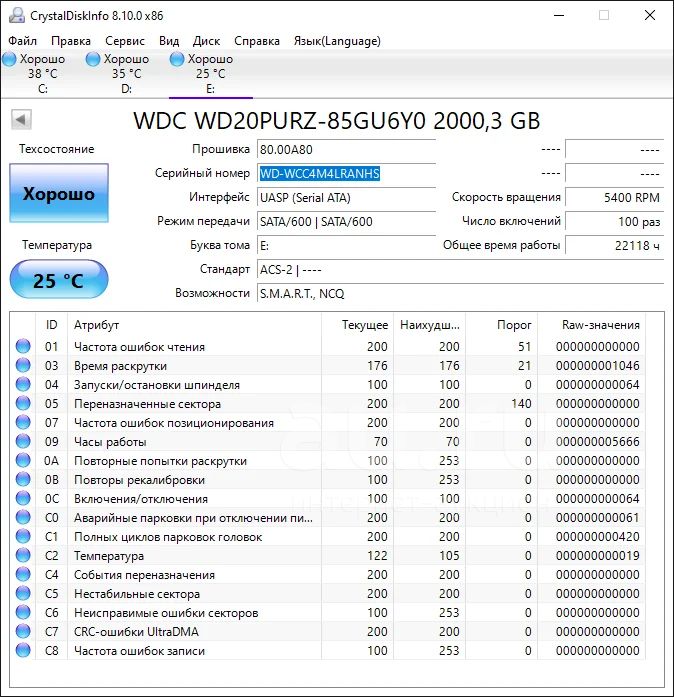The width and height of the screenshot is (674, 697).
Task: Click status orb for attribute 04 row
Action: coord(23,384)
